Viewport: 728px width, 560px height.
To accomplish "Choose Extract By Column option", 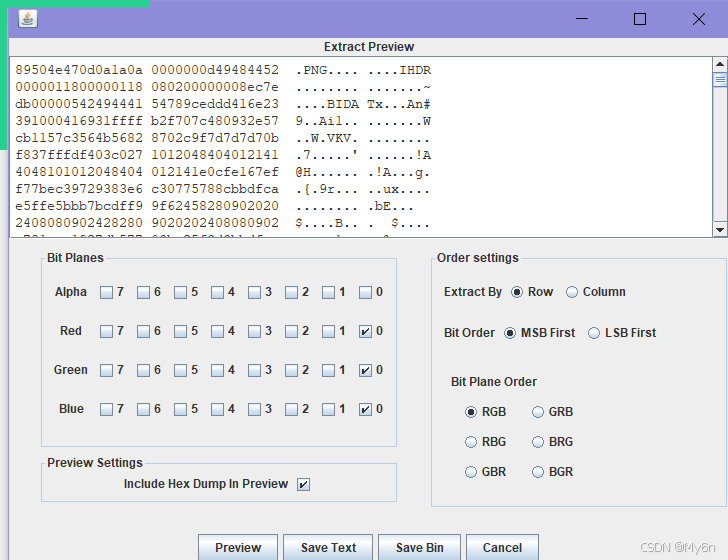I will [572, 292].
